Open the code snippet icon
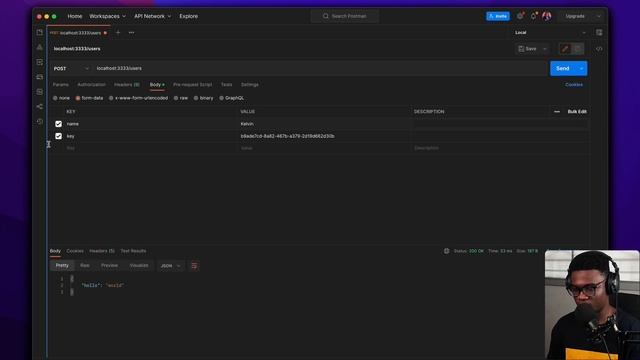Screen dimensions: 640x360 [599, 49]
